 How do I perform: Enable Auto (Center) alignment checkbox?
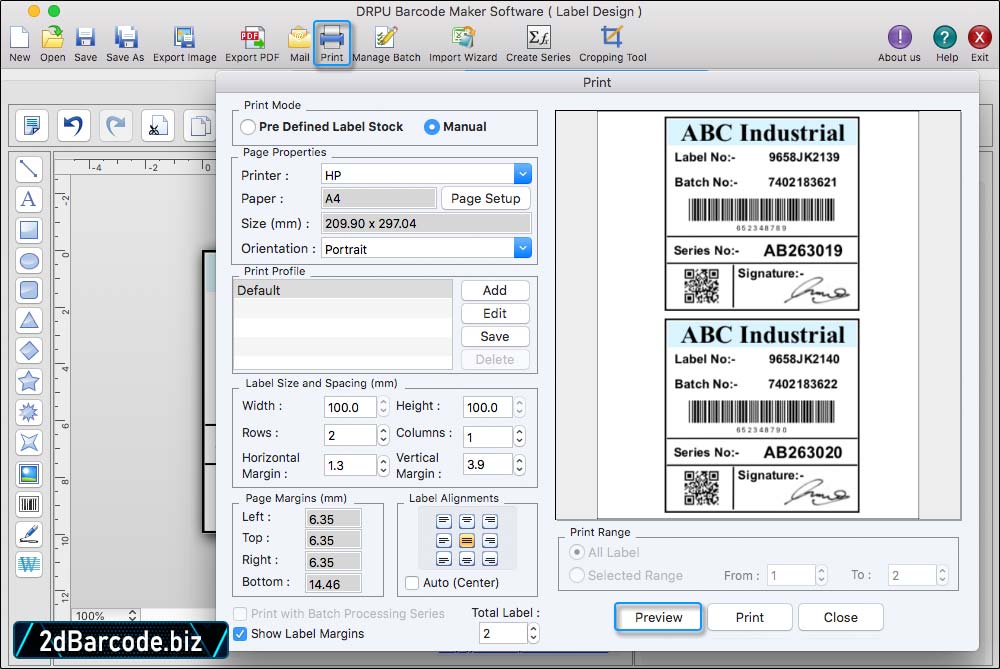412,583
